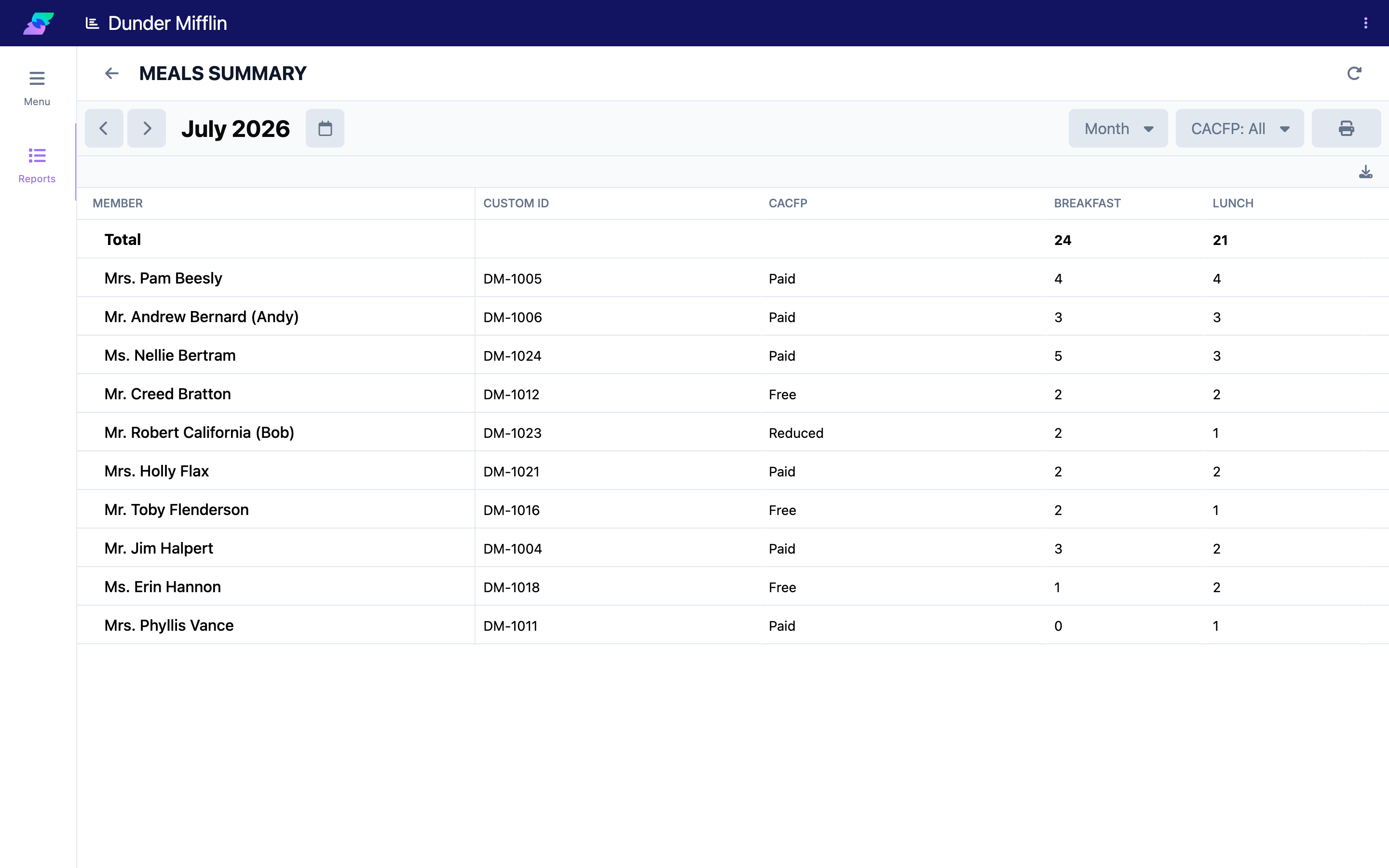Click the Reduced CACFP status cell
The height and width of the screenshot is (868, 1389).
(x=796, y=433)
